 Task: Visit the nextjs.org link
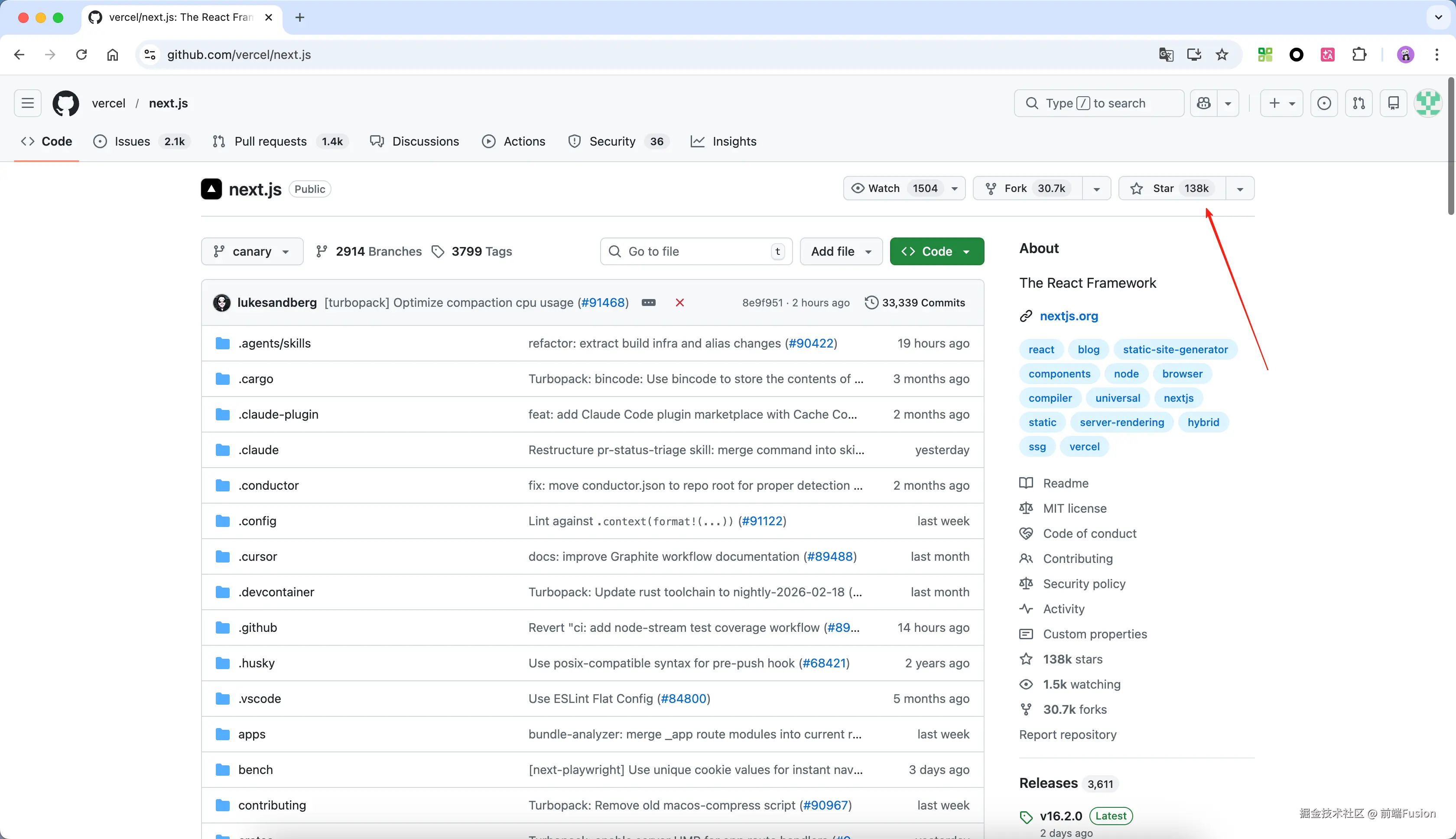(x=1068, y=316)
